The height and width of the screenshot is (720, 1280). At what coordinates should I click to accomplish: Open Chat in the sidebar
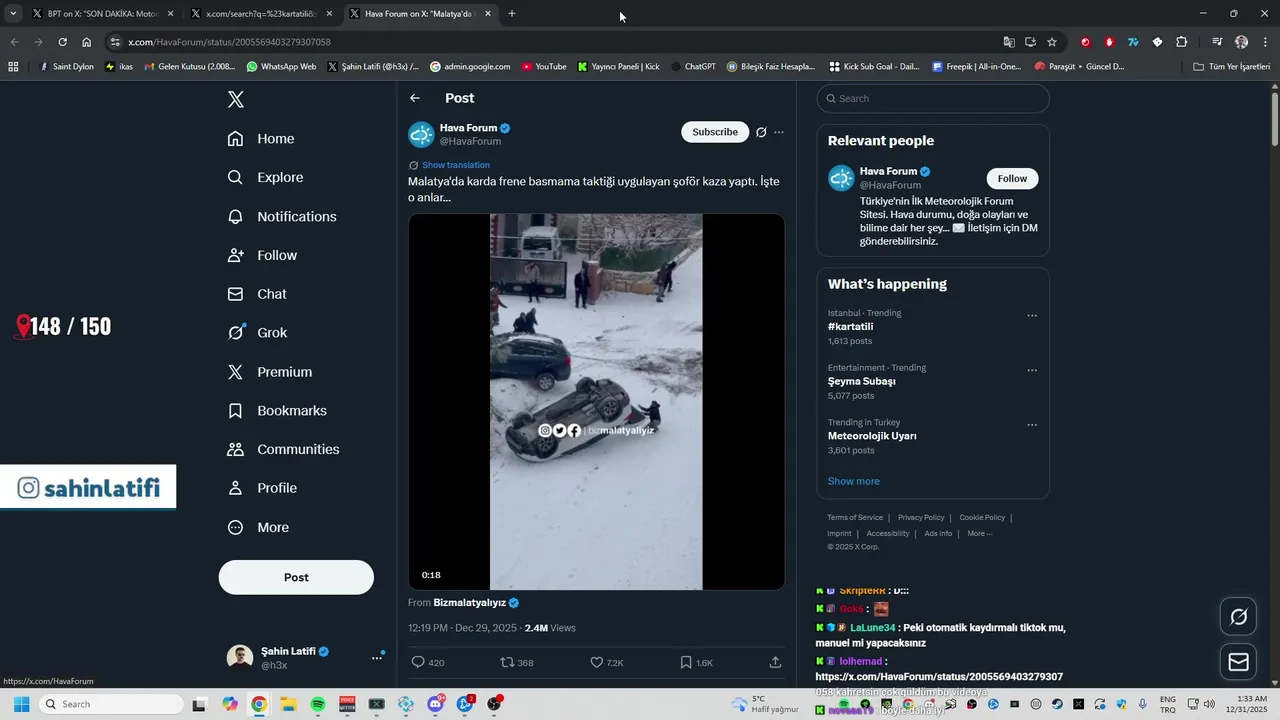[x=257, y=294]
